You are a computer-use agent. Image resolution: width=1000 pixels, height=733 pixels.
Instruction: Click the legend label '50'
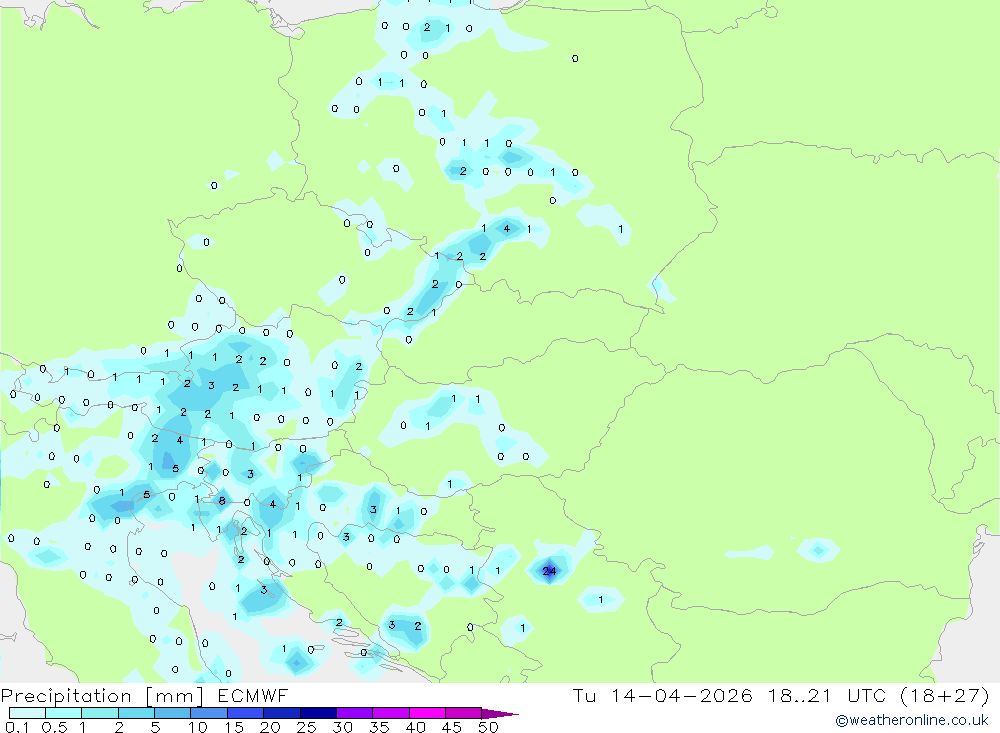click(x=488, y=727)
